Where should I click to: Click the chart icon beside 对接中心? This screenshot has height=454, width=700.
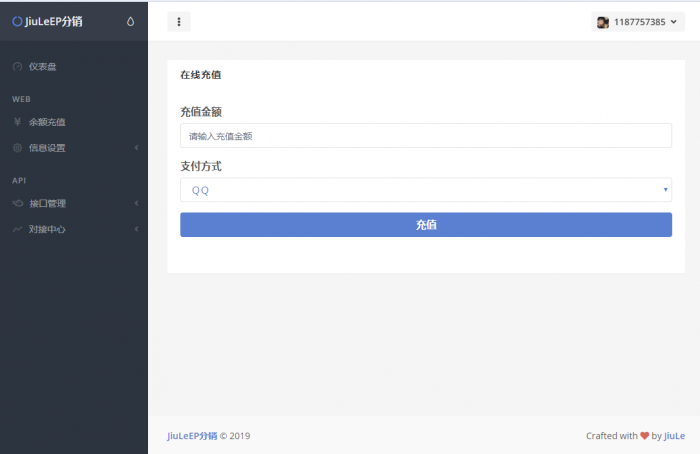click(17, 229)
